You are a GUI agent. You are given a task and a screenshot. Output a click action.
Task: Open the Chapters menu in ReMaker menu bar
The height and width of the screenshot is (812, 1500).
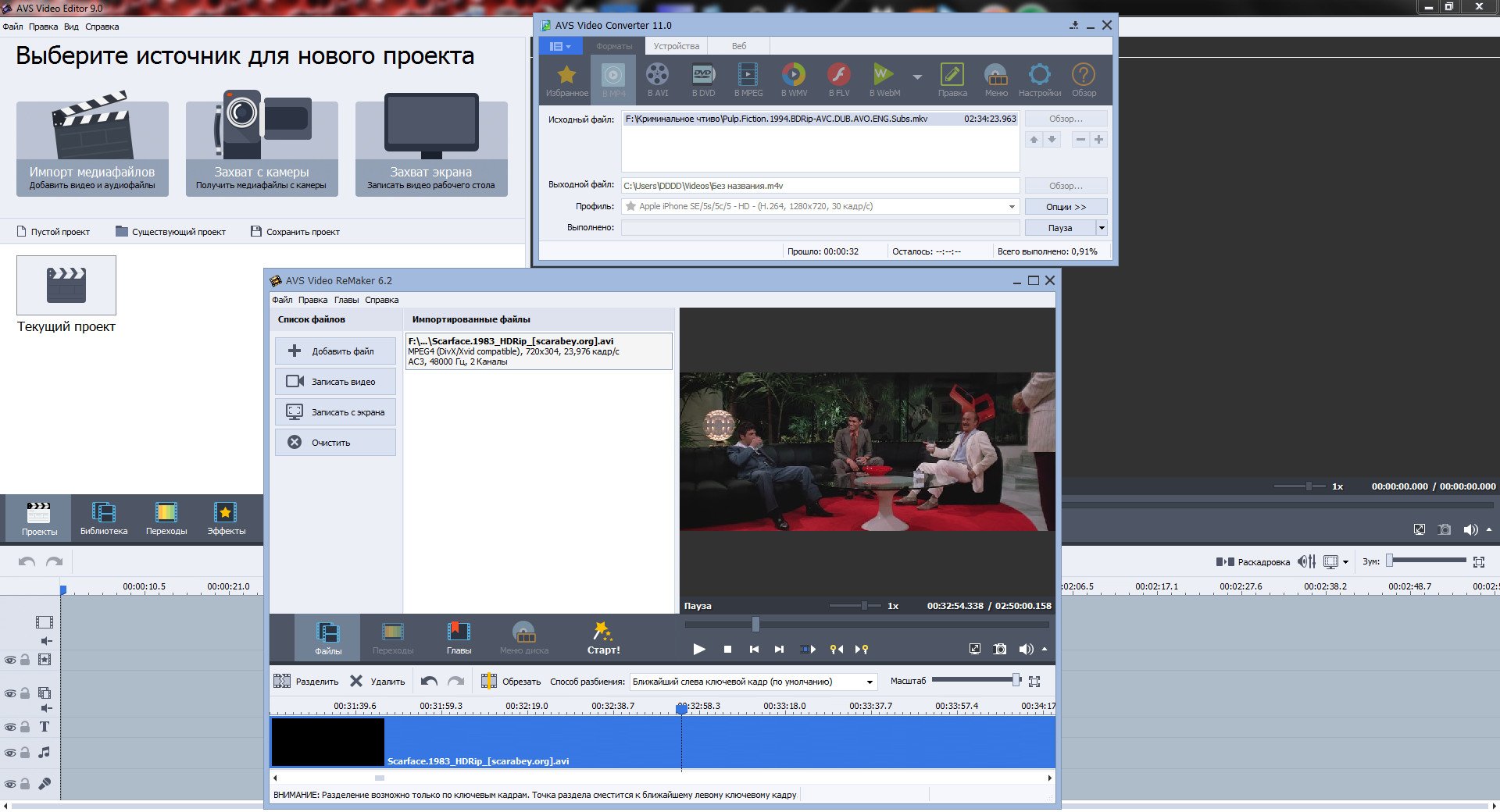click(x=346, y=300)
